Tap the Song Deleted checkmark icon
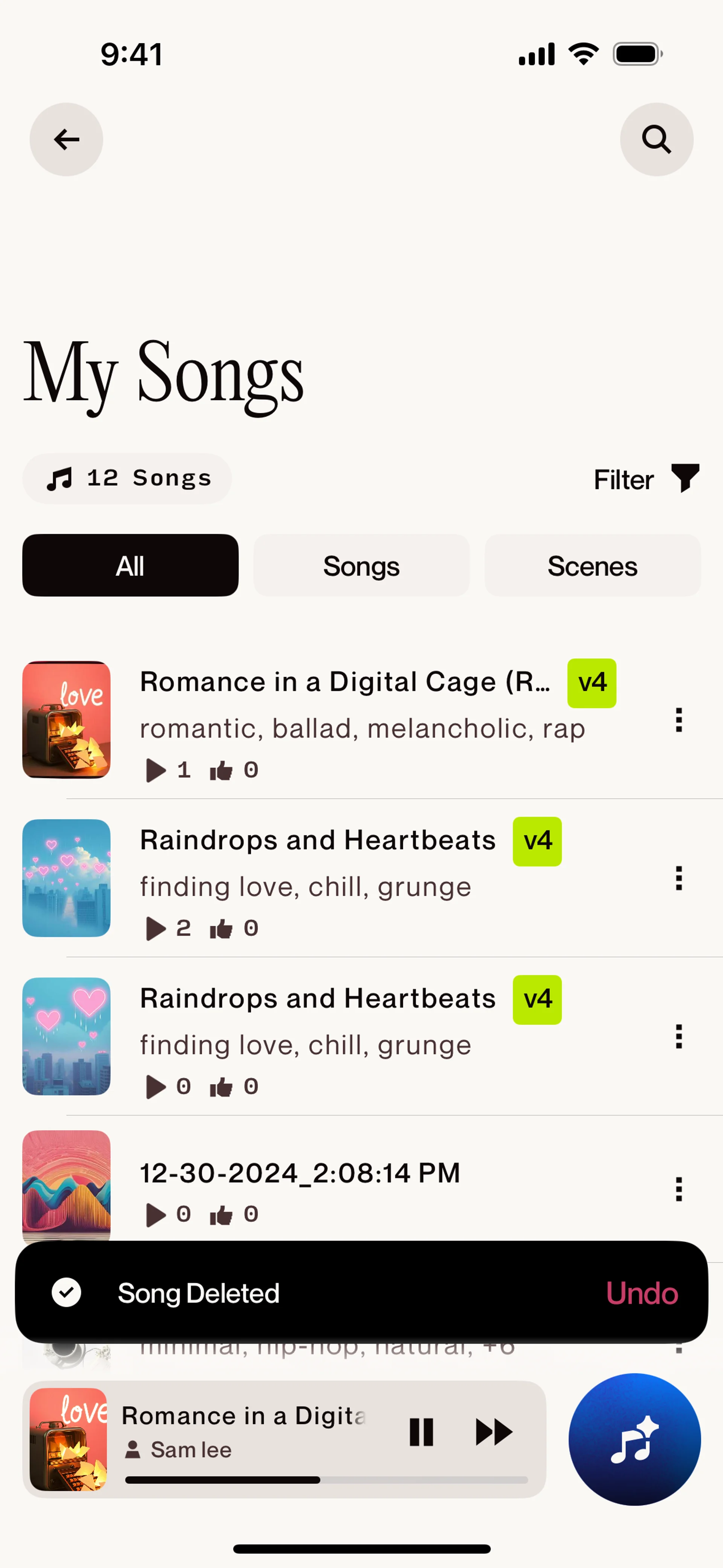Screen dimensions: 723x1568 coord(66,1292)
